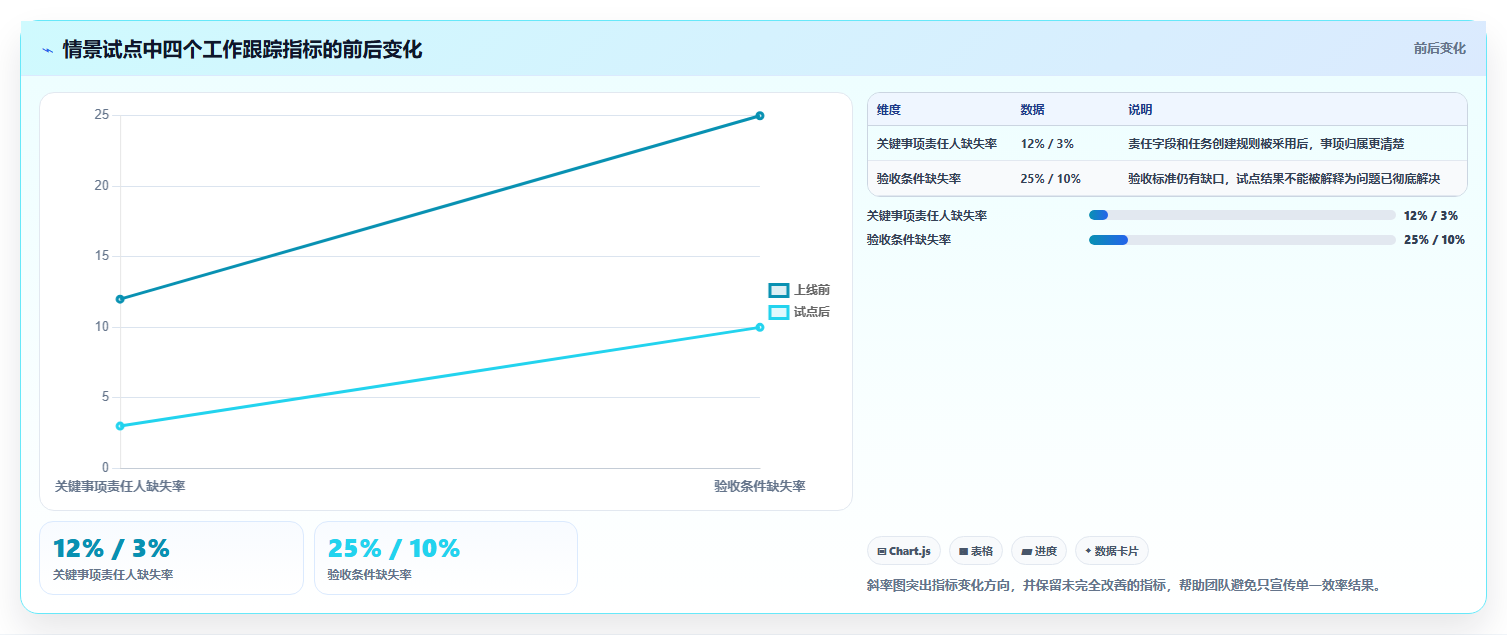Click the 斜率图突出指标变化方向 footer note
Screen dimensions: 1507x635
click(1125, 585)
